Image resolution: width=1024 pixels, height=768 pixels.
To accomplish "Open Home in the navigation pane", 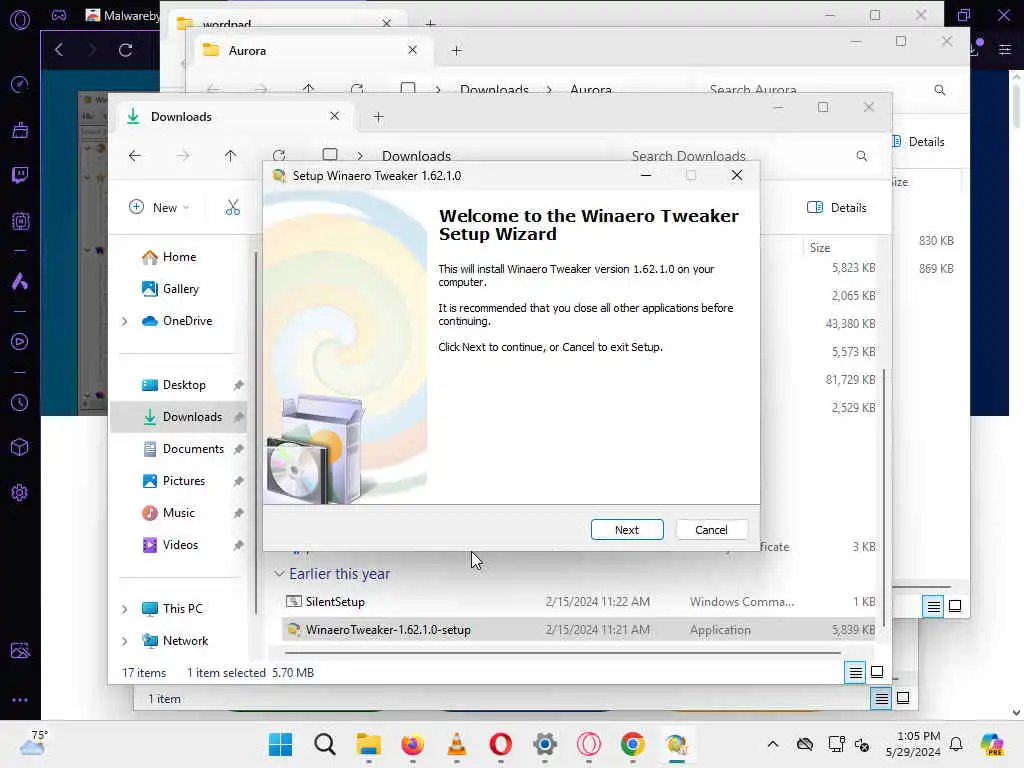I will [169, 257].
